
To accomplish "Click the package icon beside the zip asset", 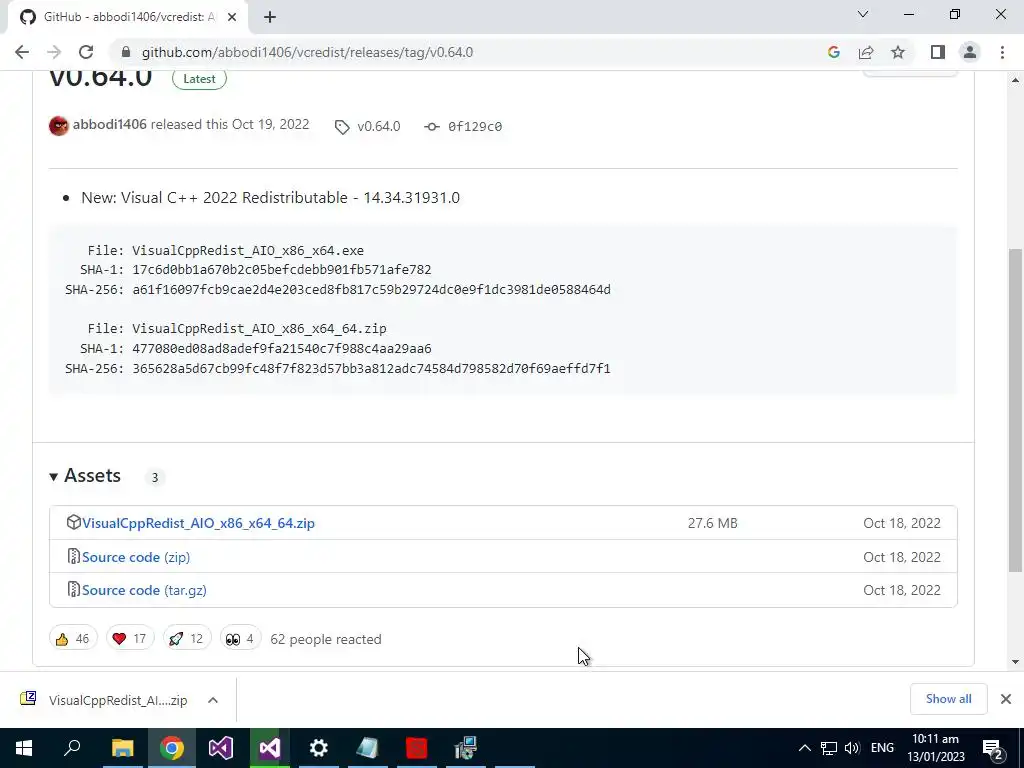I will point(74,522).
